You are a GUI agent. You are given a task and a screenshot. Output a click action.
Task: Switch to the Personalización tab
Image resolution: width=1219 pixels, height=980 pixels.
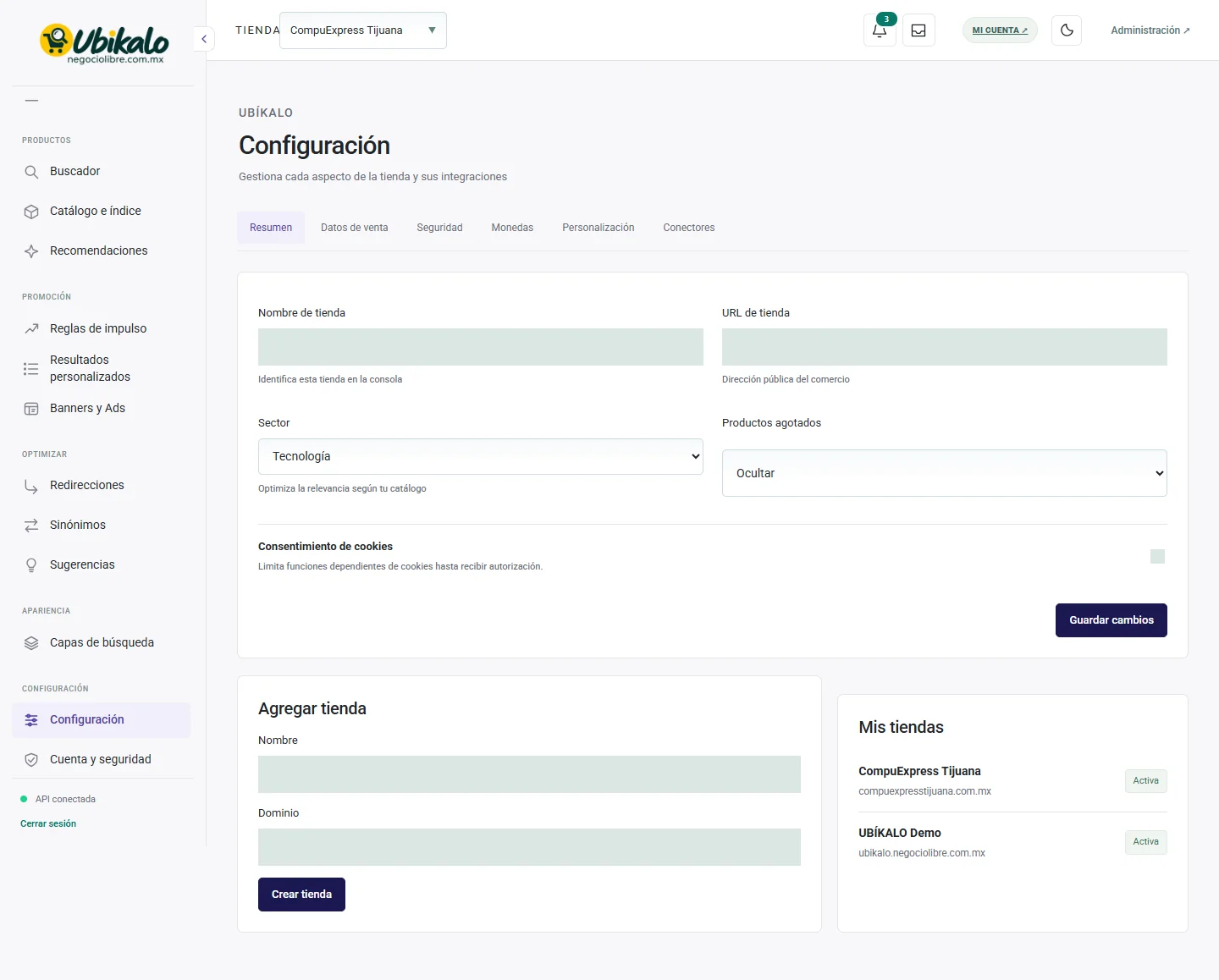click(x=598, y=228)
